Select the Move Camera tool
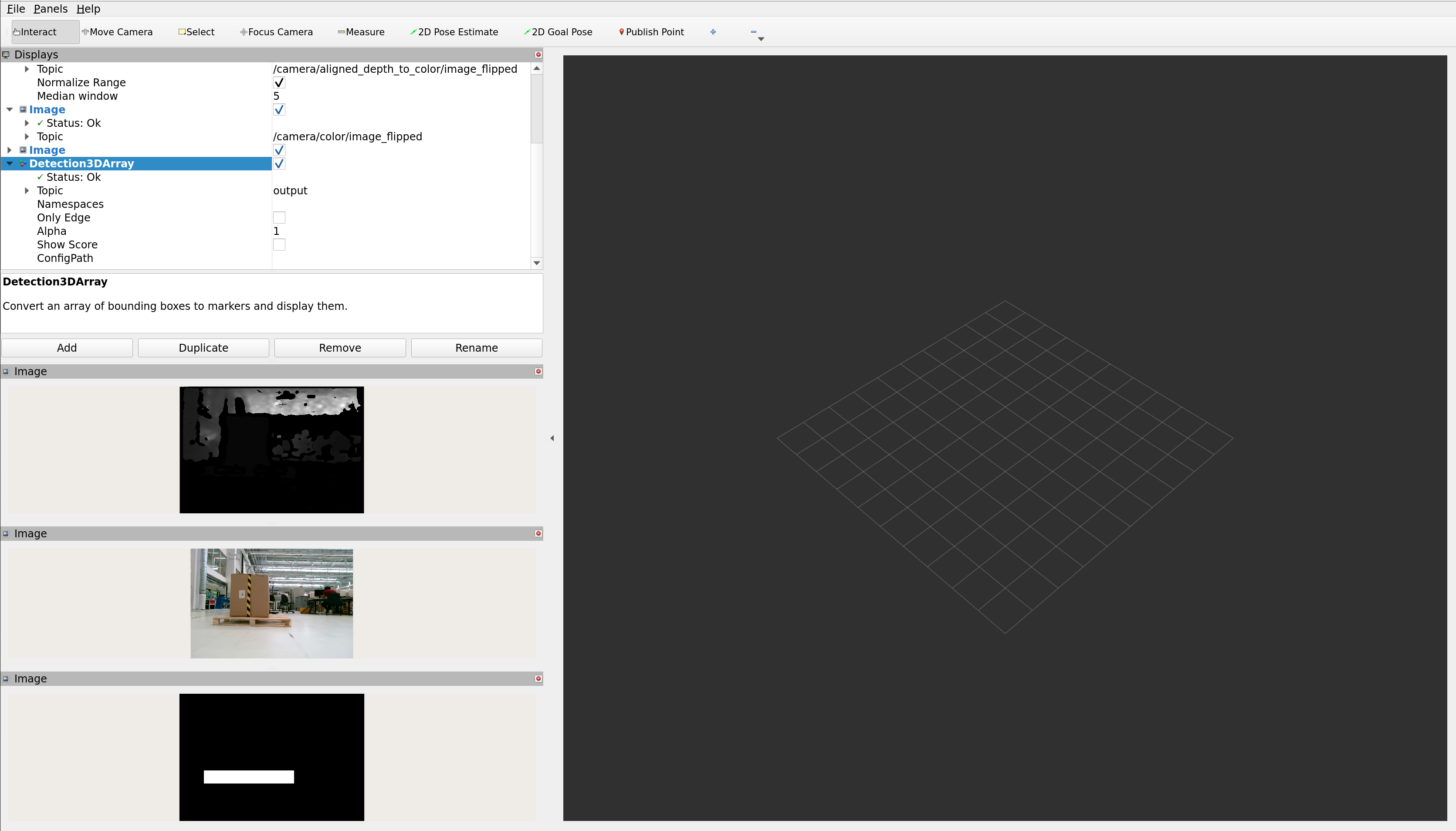The width and height of the screenshot is (1456, 831). tap(117, 32)
